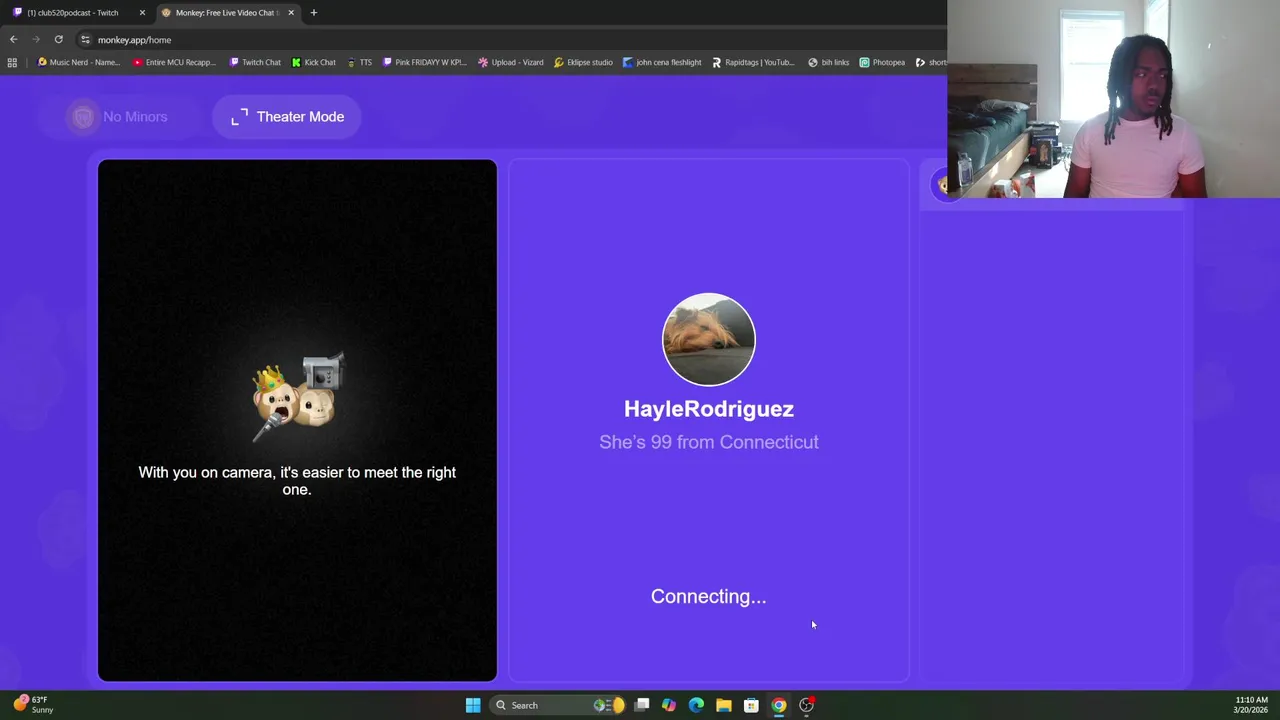Viewport: 1280px width, 720px height.
Task: Click the Connecting... status text
Action: 709,597
